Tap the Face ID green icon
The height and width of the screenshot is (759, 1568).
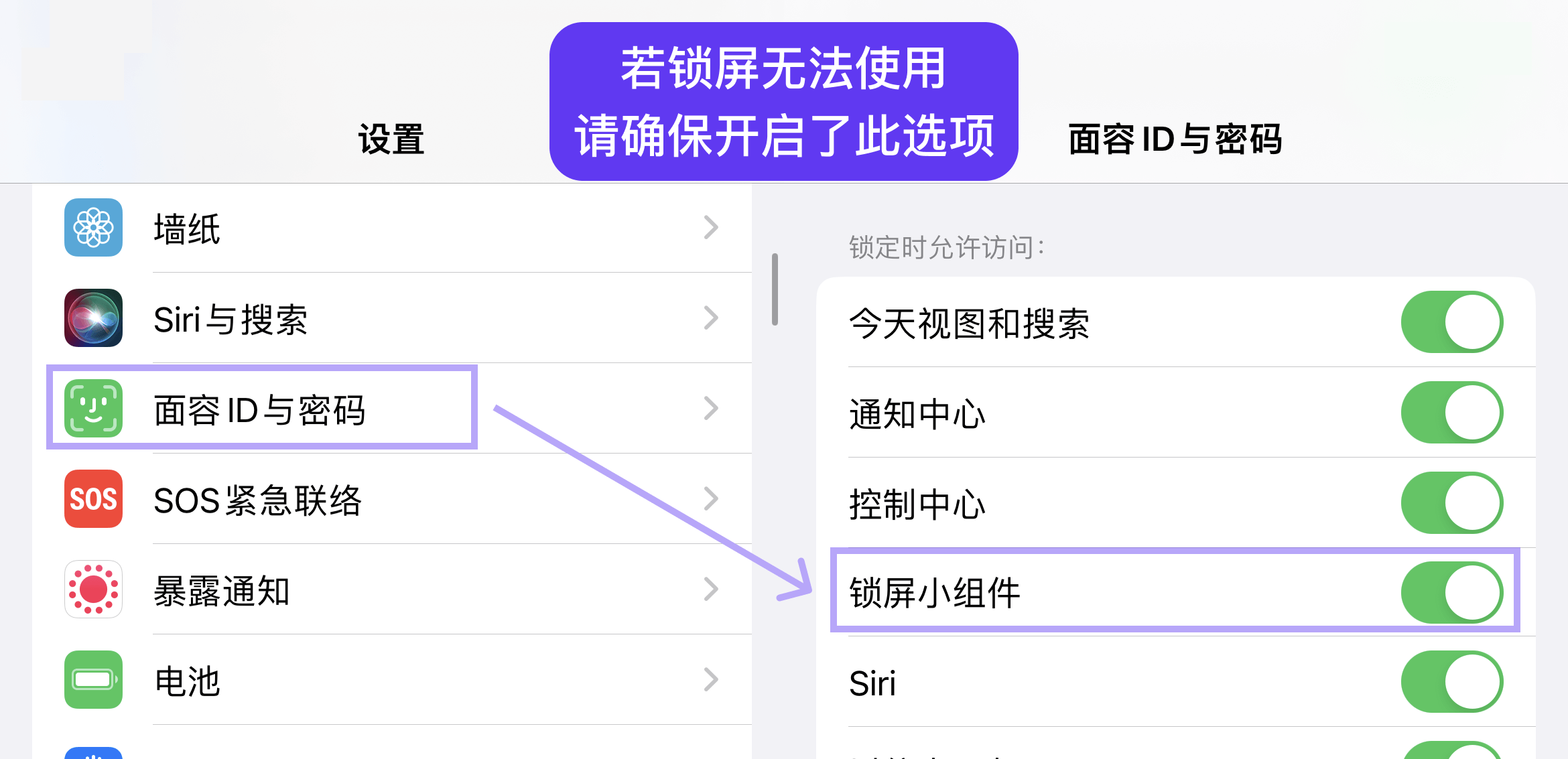(93, 409)
